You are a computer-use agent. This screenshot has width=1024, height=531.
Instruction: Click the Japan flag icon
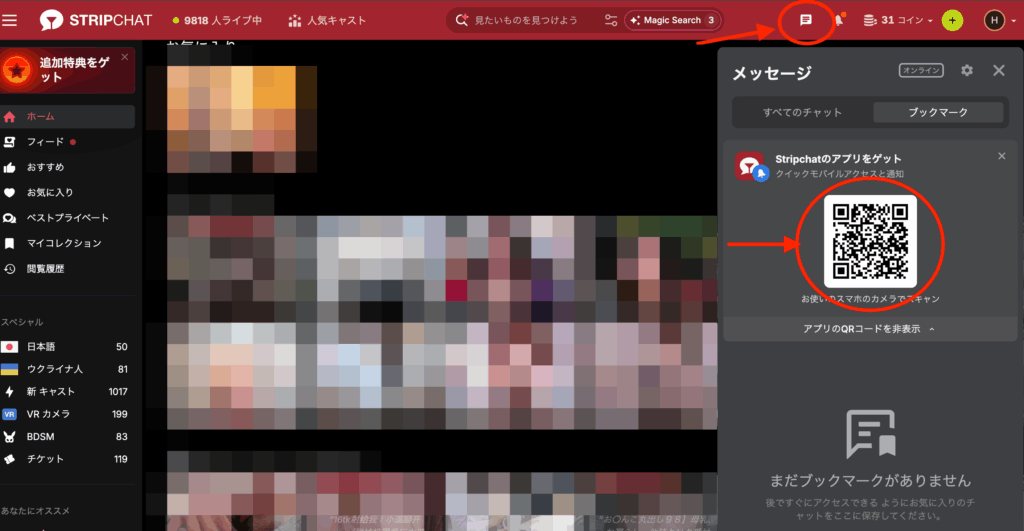(x=9, y=347)
